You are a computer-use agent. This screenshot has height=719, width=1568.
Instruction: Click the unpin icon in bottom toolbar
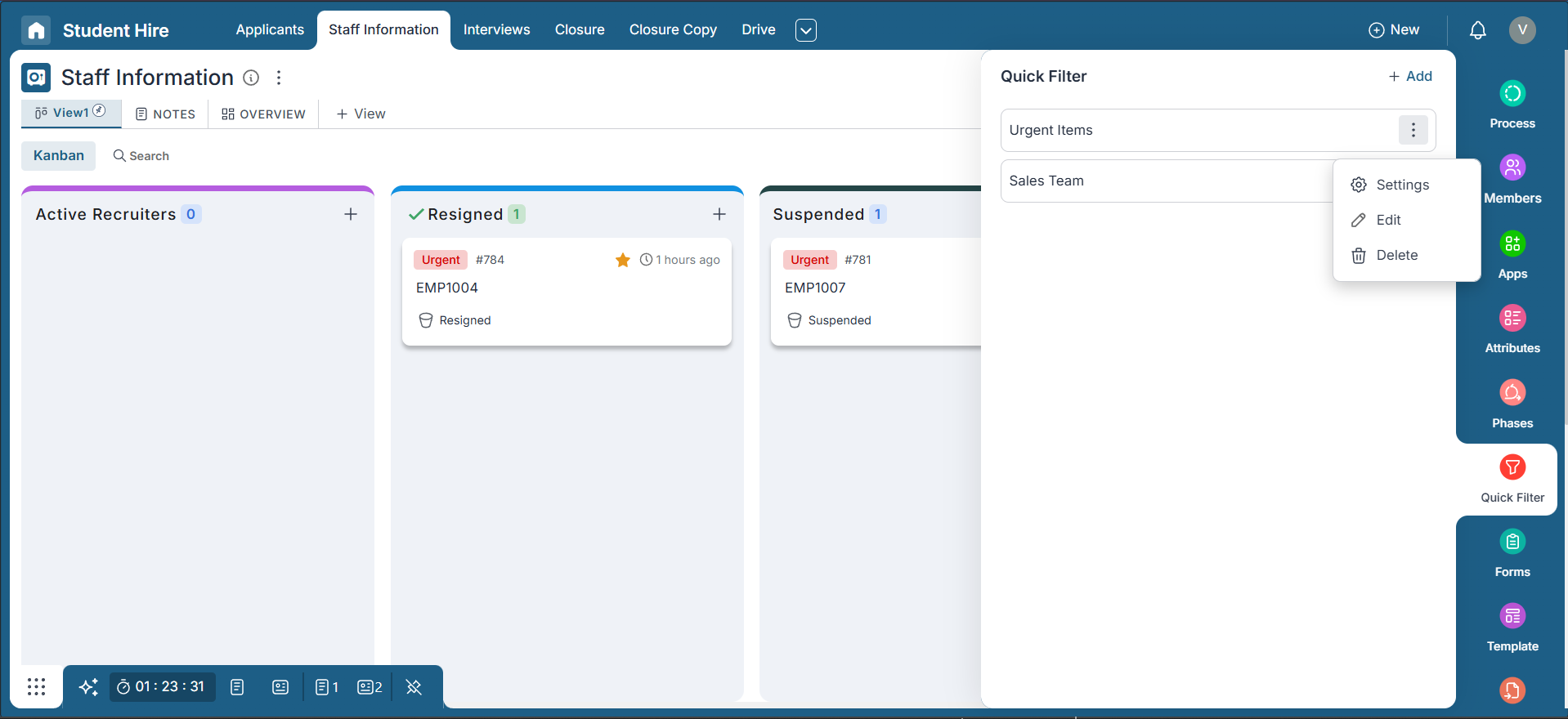coord(414,687)
